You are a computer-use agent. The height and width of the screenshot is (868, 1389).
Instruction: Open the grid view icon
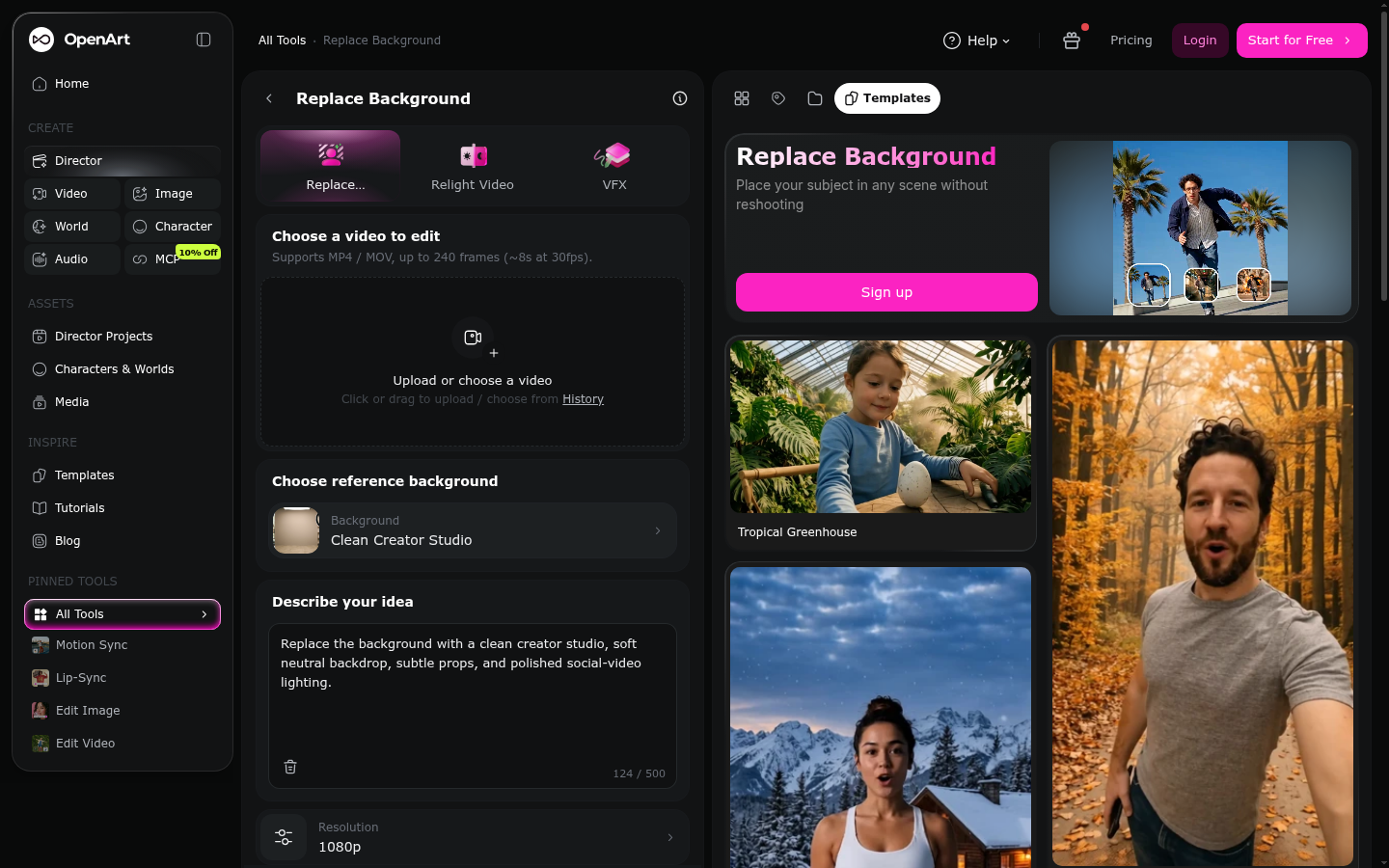pyautogui.click(x=742, y=98)
